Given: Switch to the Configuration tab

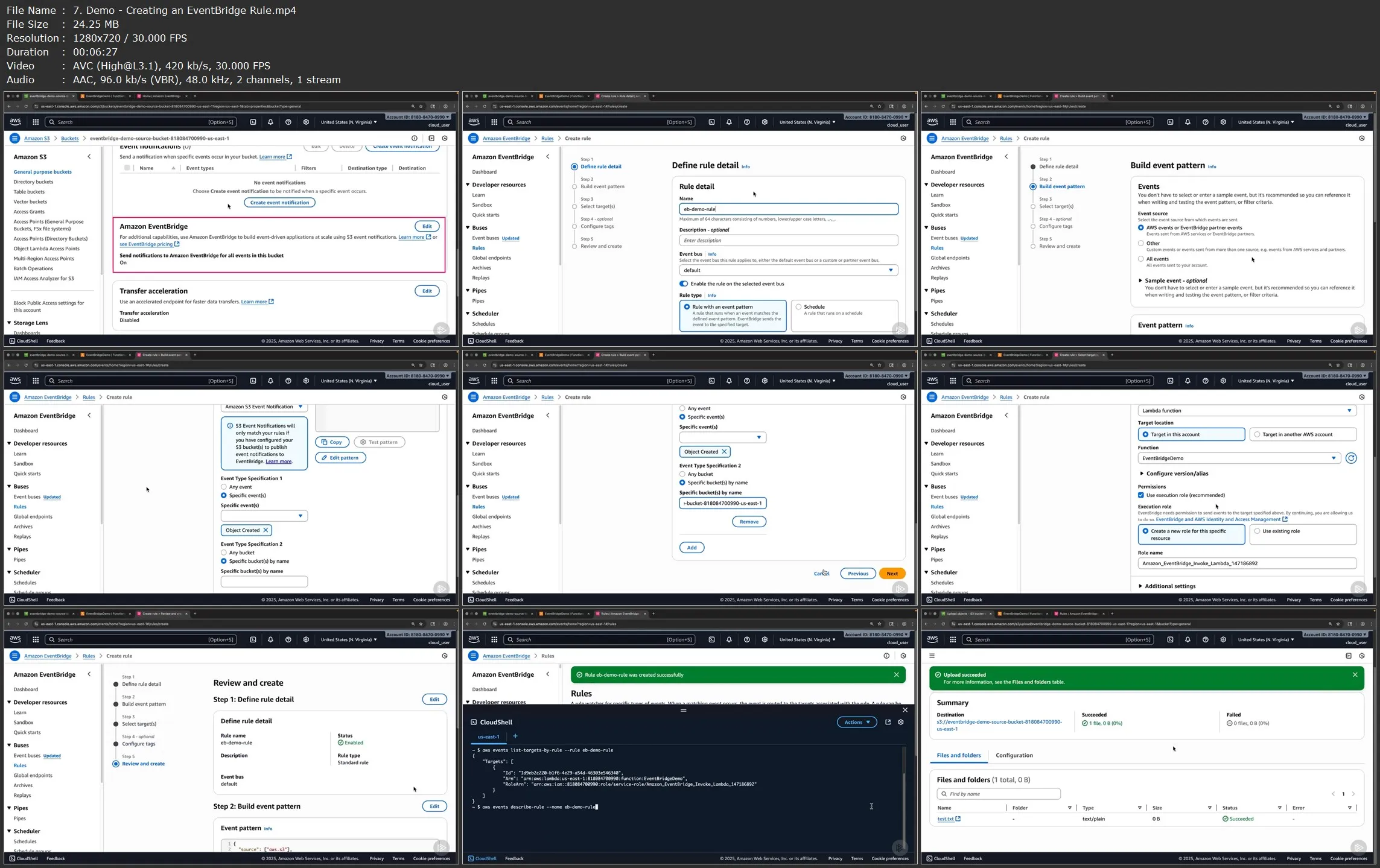Looking at the screenshot, I should coord(1014,755).
